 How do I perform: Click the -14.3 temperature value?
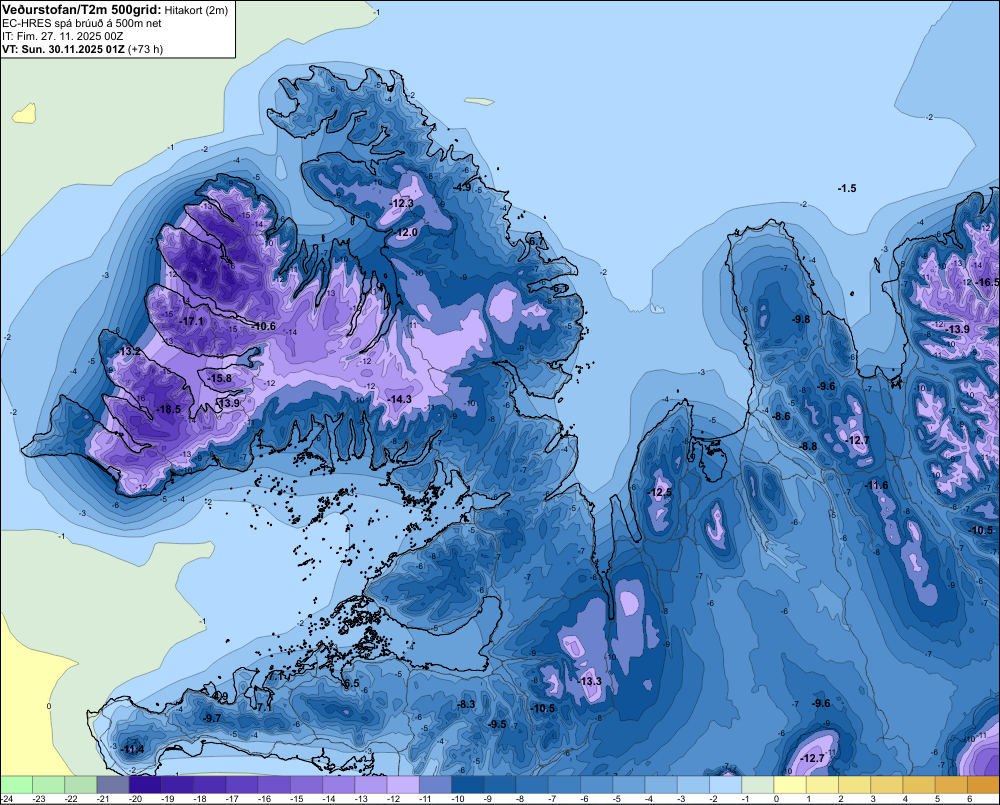(399, 399)
